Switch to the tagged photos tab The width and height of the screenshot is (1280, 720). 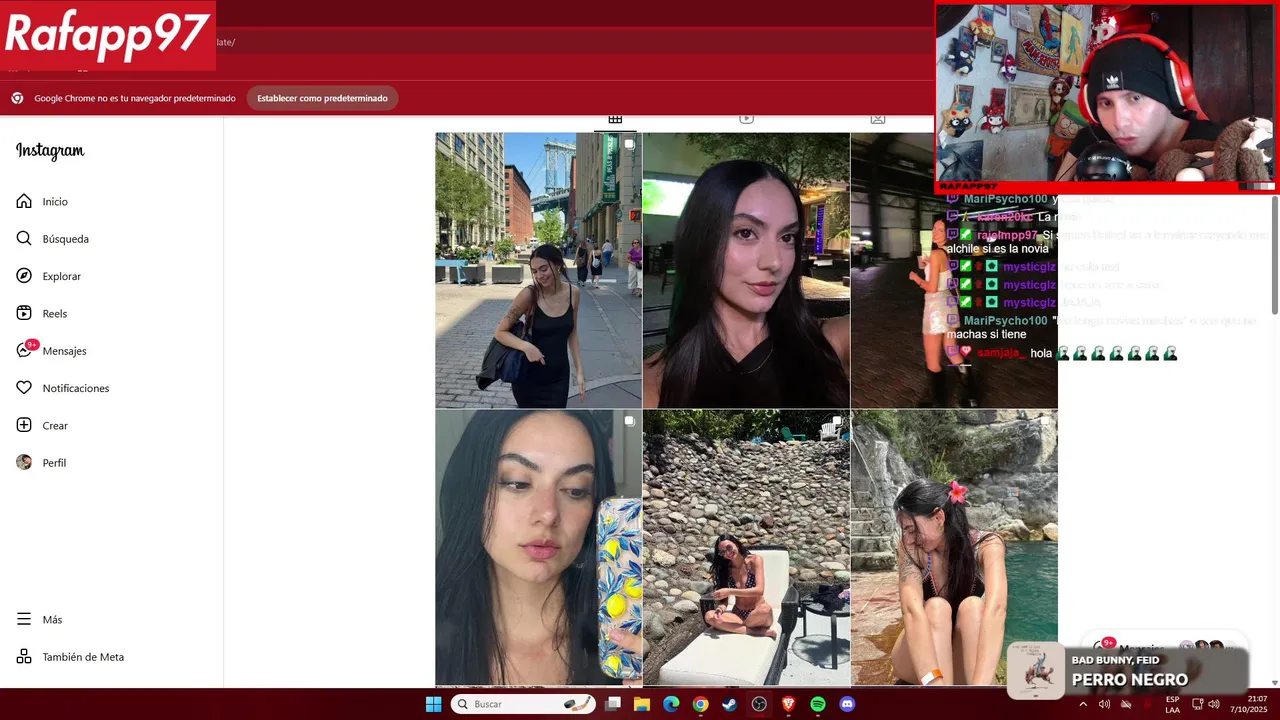point(877,119)
